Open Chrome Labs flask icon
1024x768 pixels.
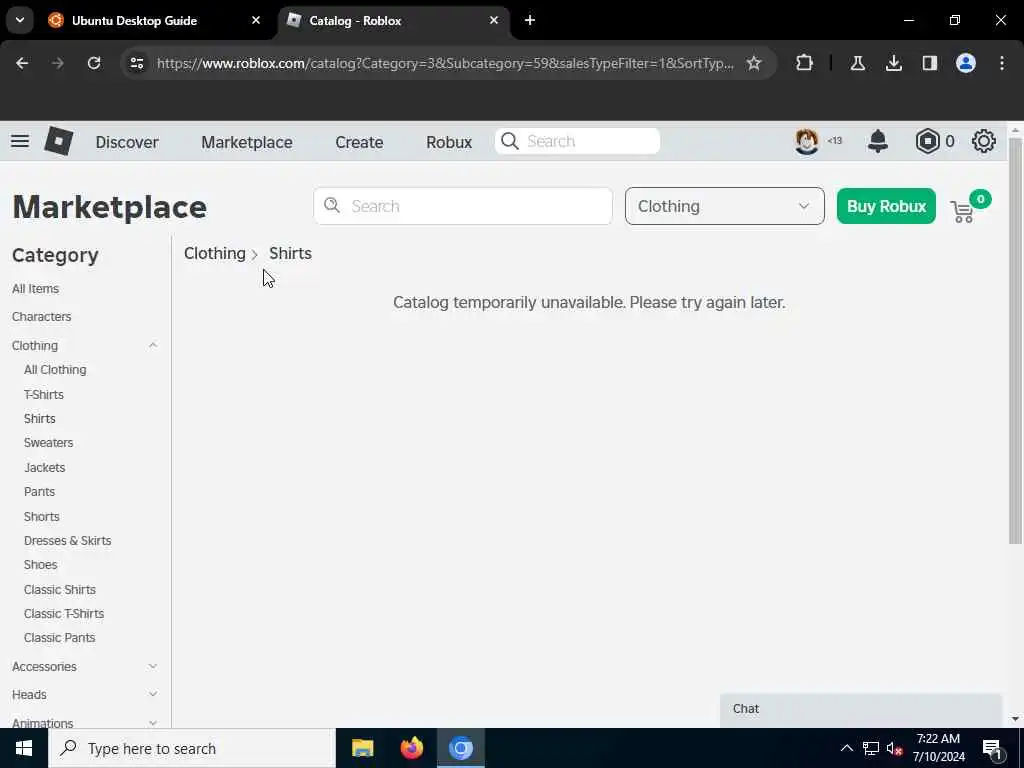coord(857,63)
